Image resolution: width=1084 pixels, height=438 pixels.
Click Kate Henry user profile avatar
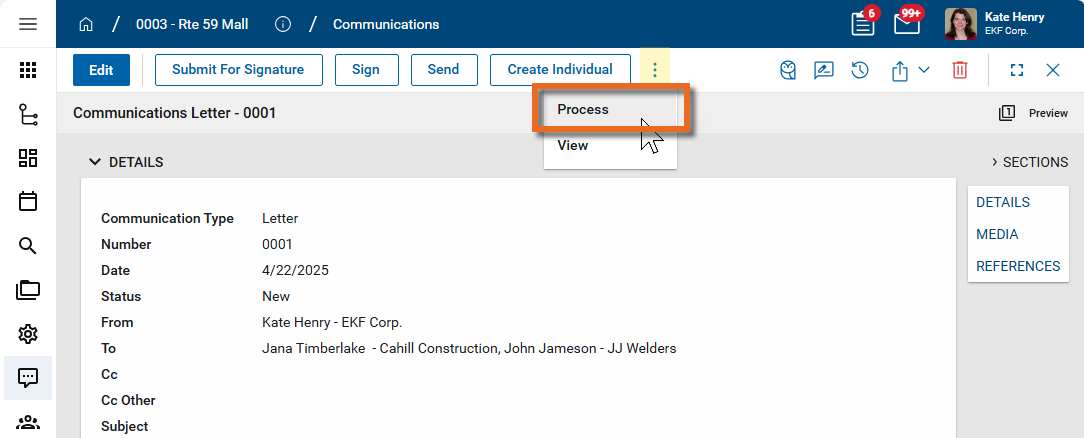[961, 24]
